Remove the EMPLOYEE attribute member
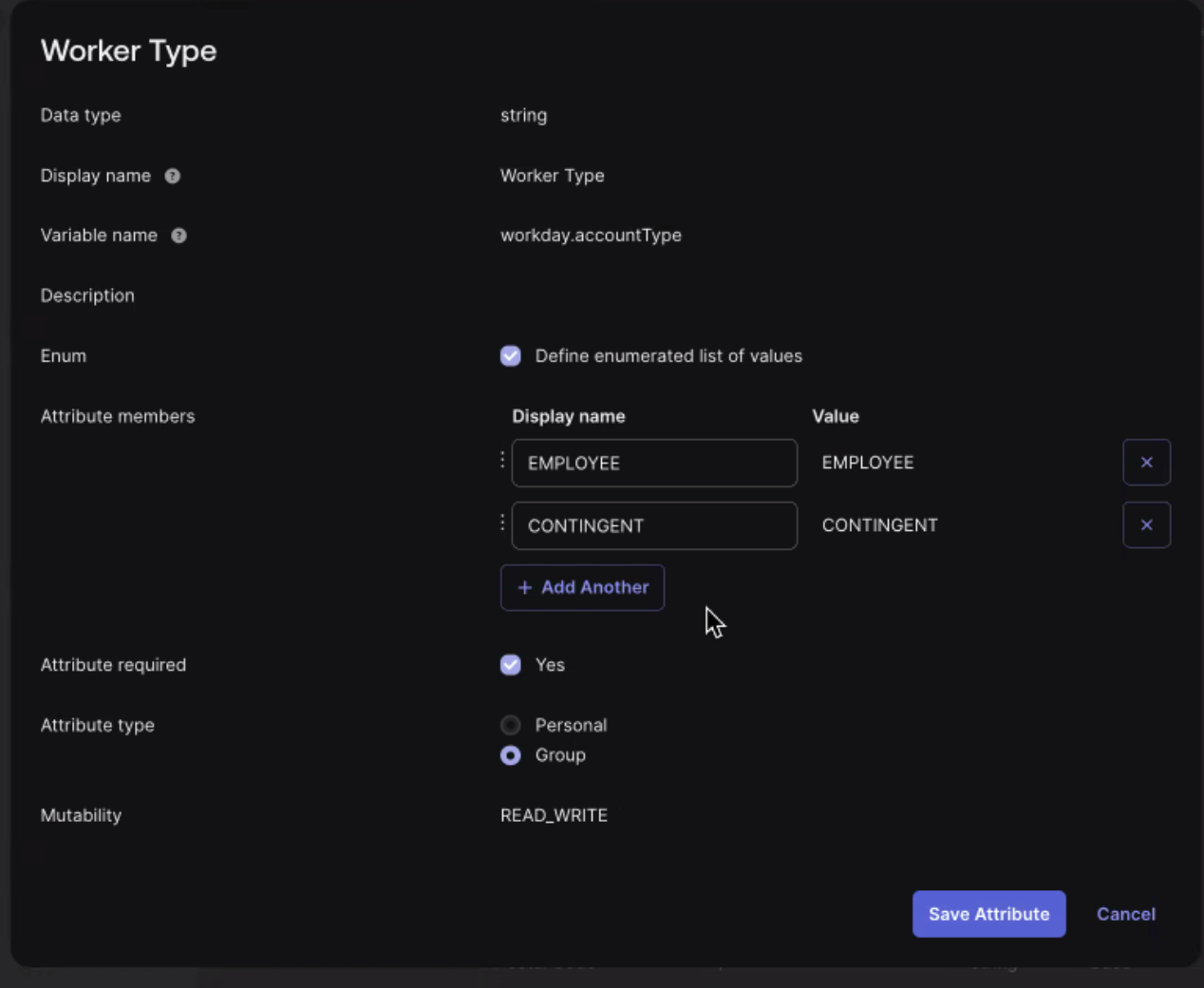This screenshot has height=988, width=1204. point(1146,463)
